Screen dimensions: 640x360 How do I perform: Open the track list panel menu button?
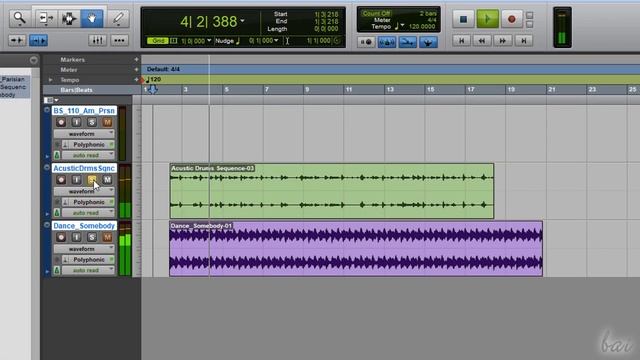coord(33,60)
